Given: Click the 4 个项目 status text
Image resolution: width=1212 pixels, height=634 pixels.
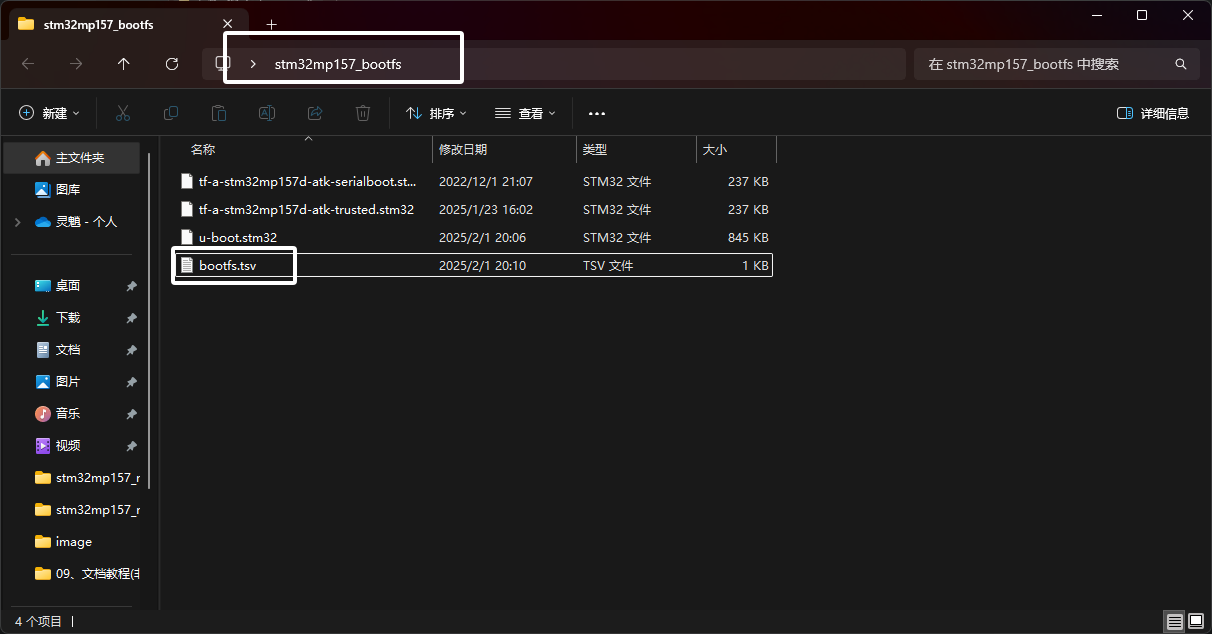Looking at the screenshot, I should (x=38, y=621).
